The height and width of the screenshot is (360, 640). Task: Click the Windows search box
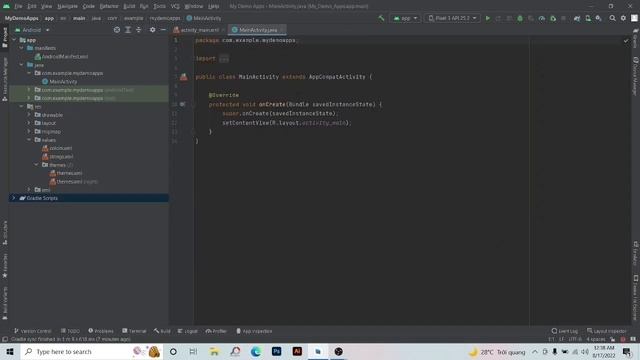[92, 351]
